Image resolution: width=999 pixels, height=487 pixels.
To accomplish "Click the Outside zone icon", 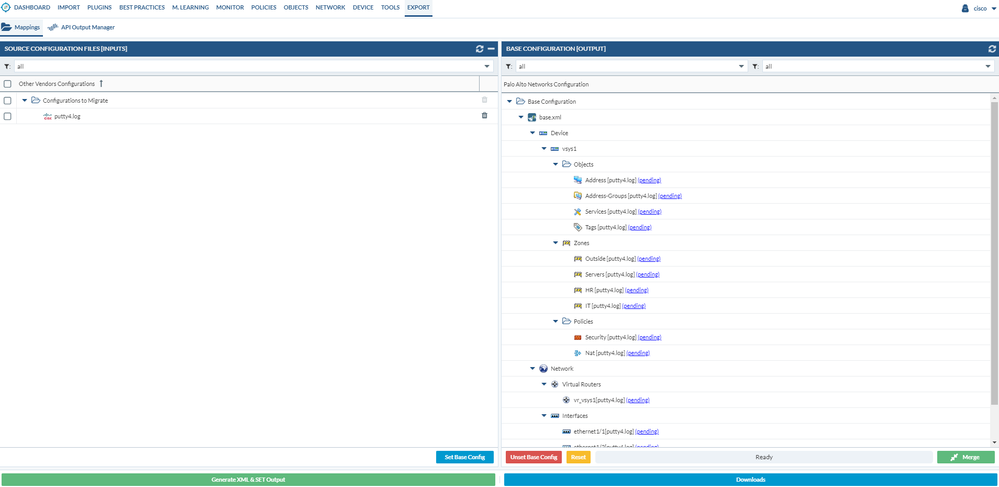I will pyautogui.click(x=577, y=258).
